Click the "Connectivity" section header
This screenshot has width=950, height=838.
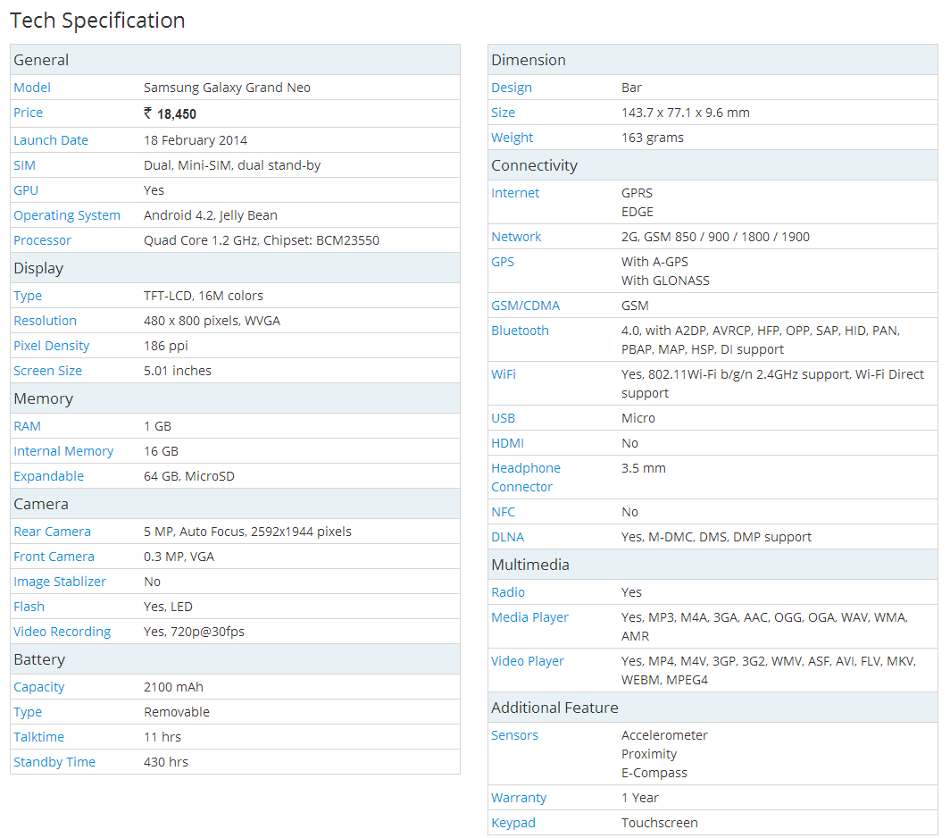coord(534,165)
